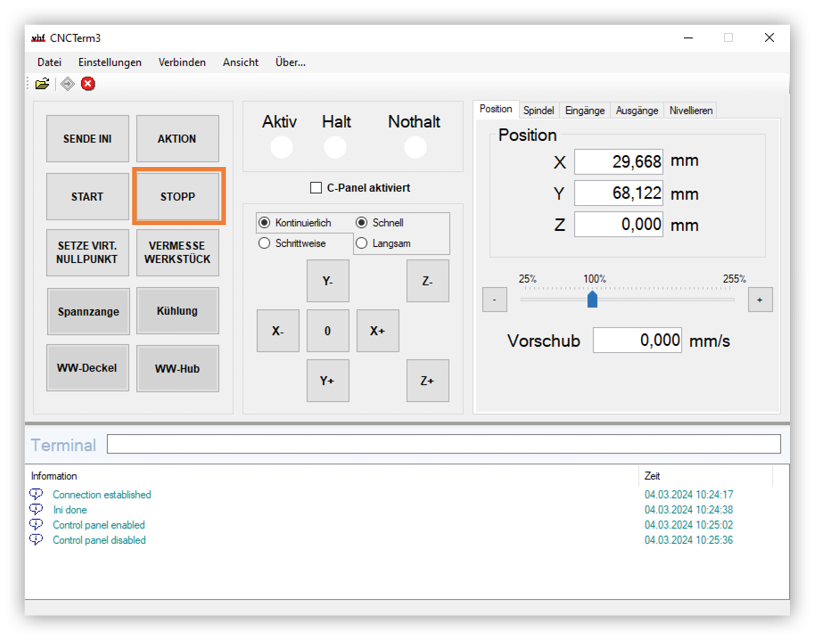
Task: Switch to the Position tab
Action: tap(496, 109)
